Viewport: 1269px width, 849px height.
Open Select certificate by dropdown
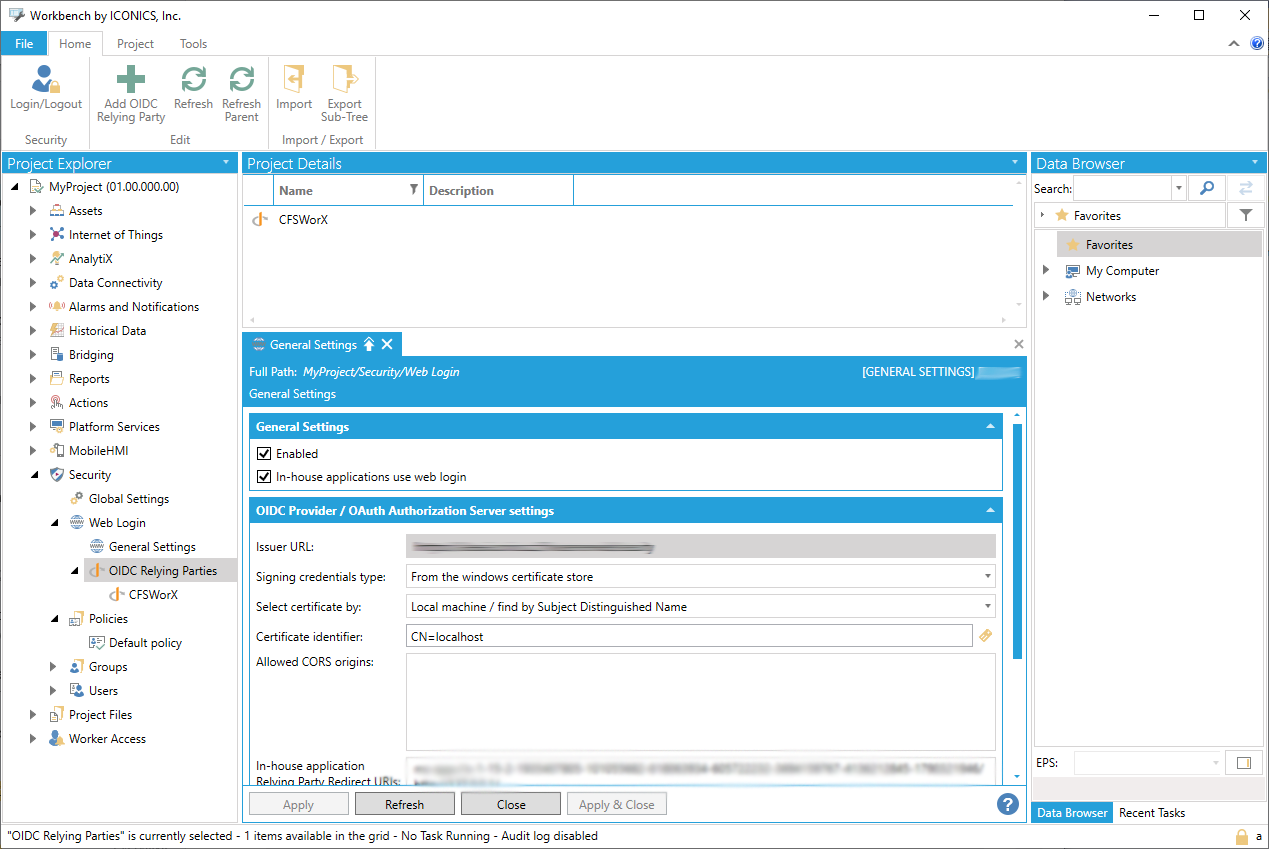tap(700, 607)
